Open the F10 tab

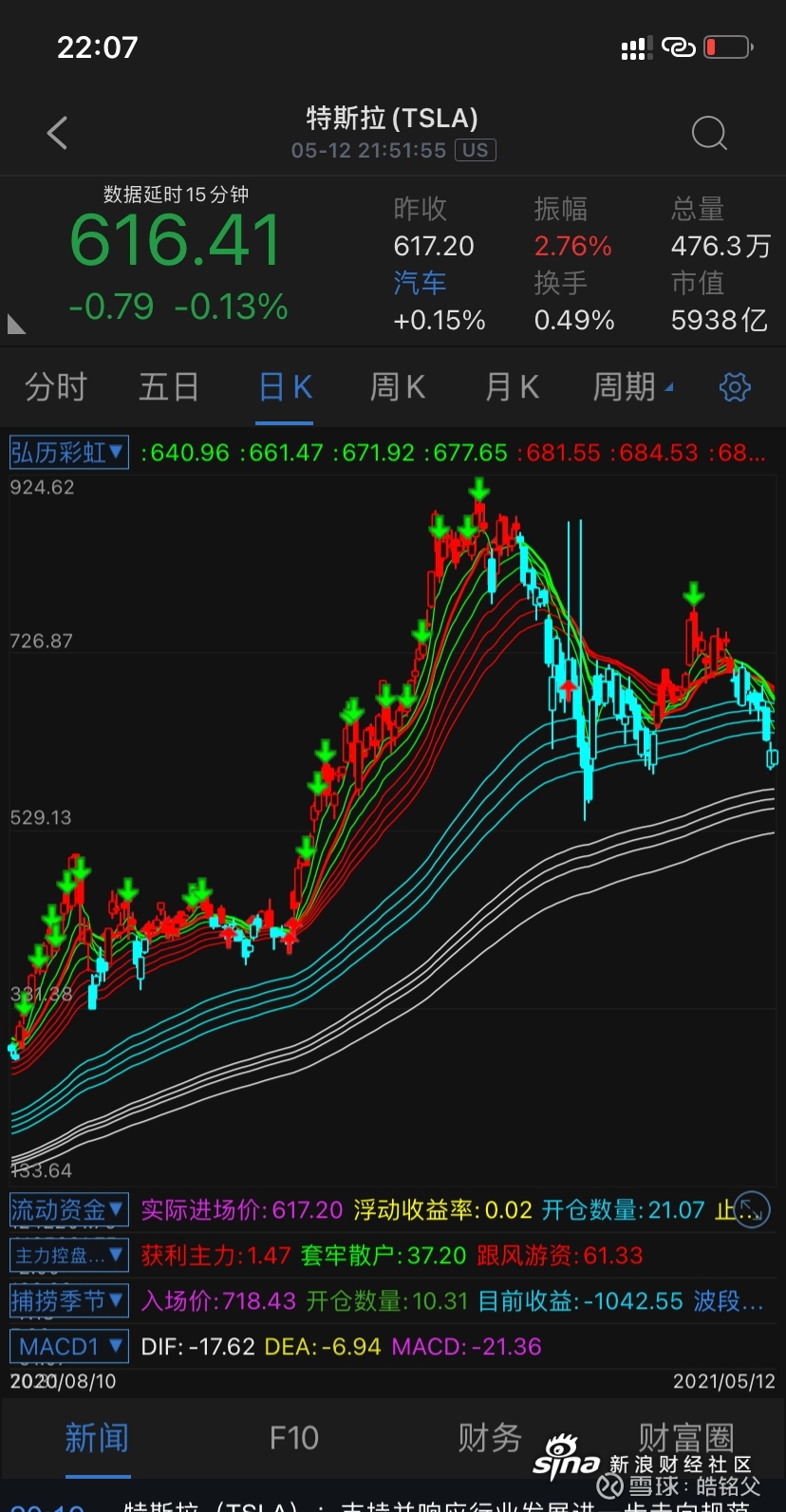coord(294,1438)
